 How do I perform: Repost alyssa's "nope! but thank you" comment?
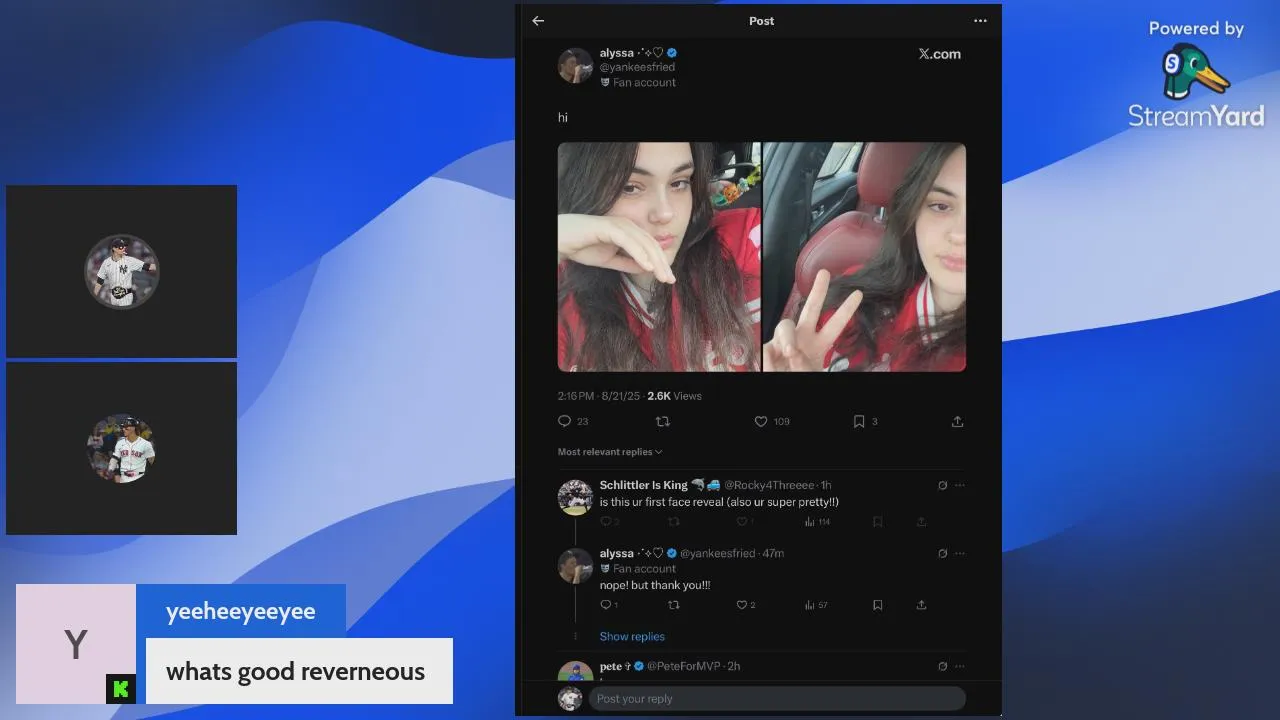673,604
